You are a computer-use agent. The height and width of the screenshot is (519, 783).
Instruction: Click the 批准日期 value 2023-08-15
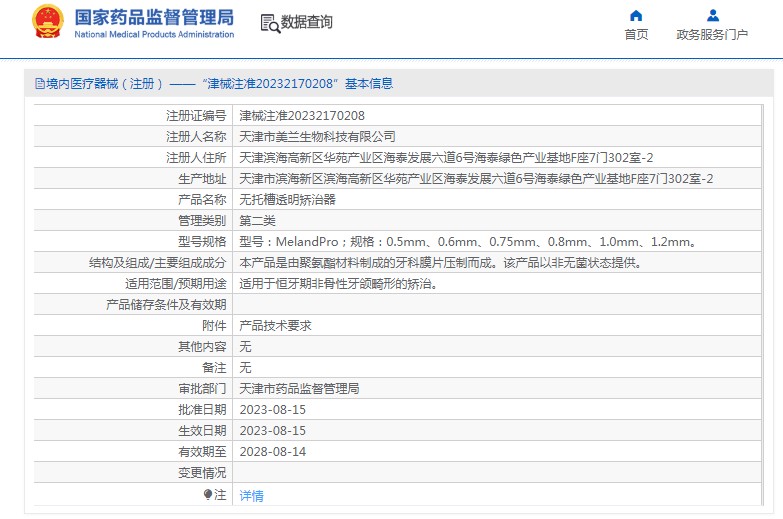273,410
